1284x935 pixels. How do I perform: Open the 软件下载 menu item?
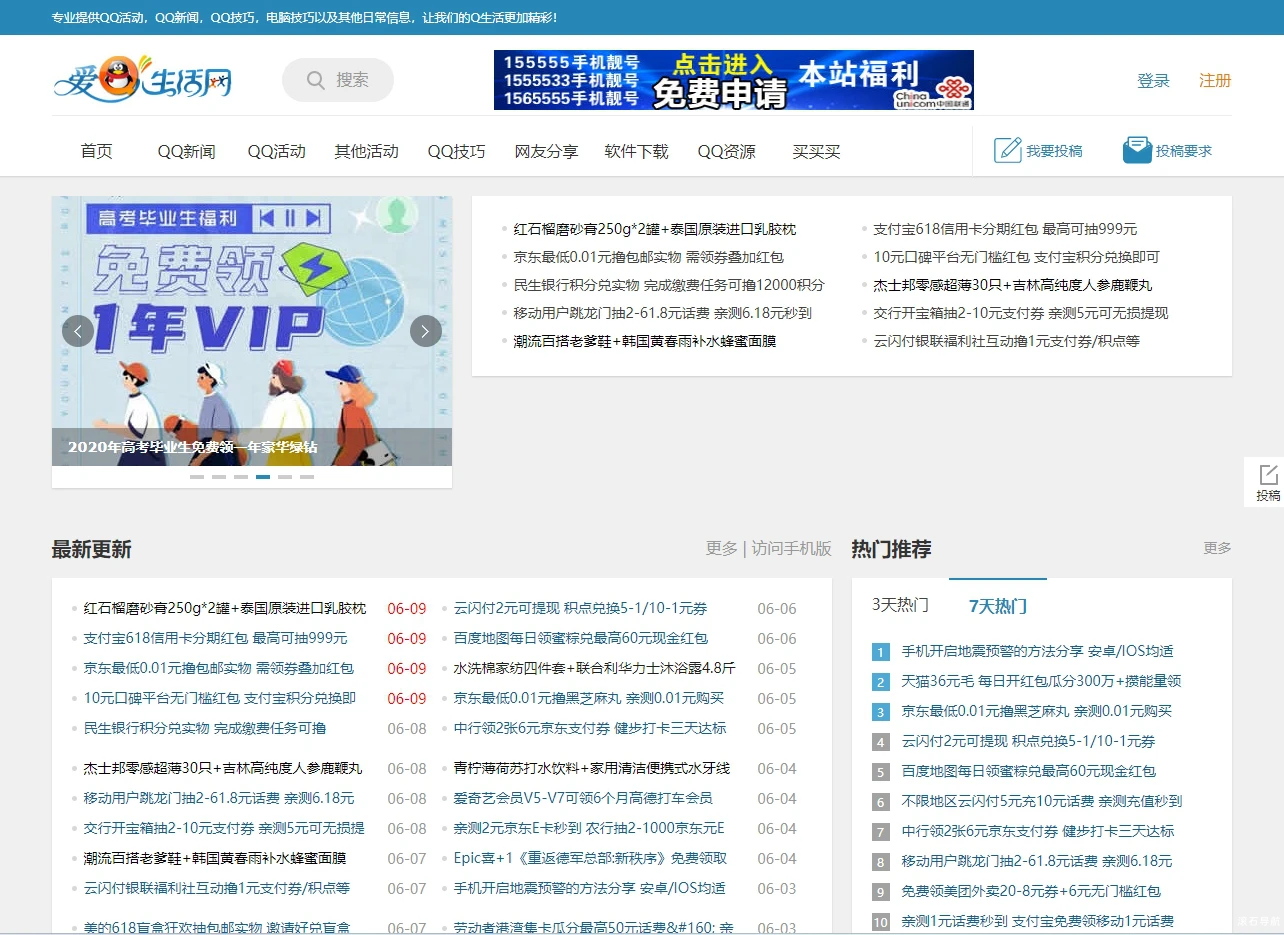(x=636, y=152)
